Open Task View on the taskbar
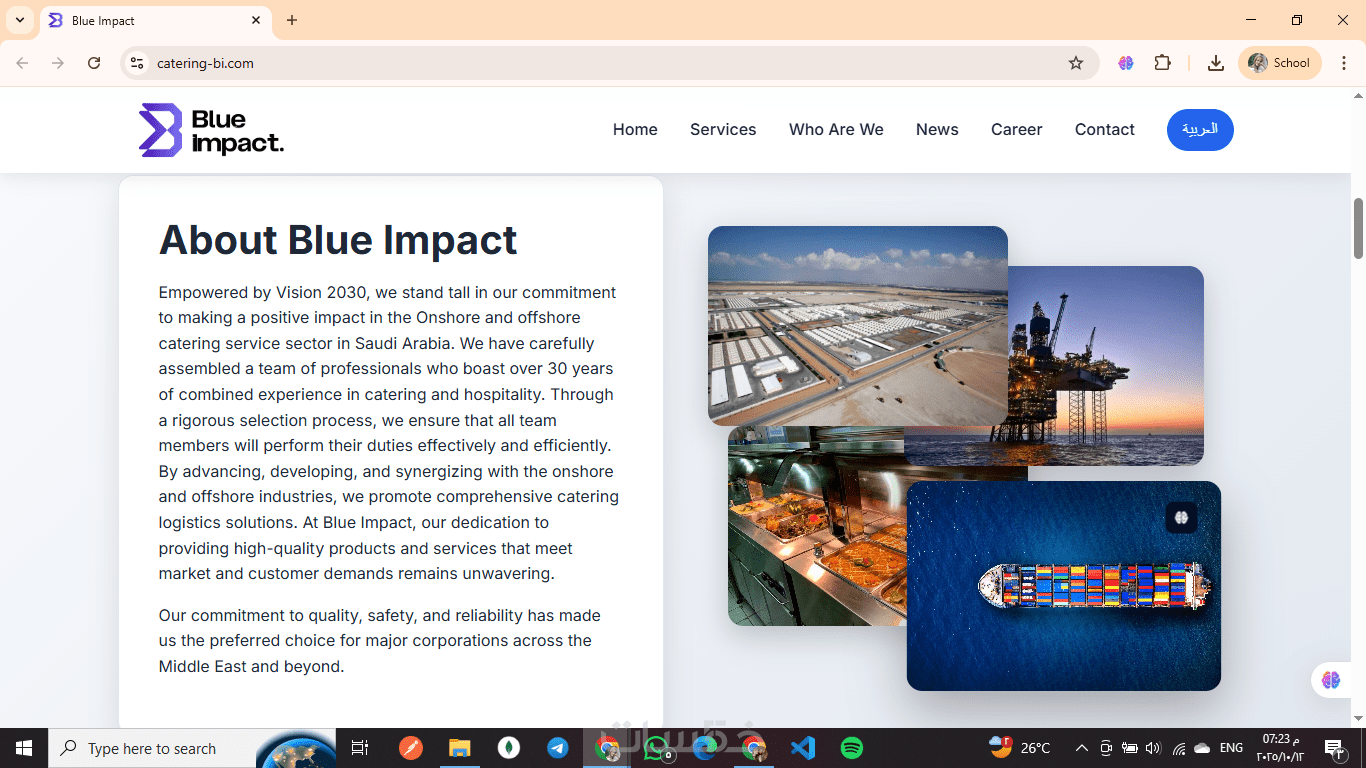Viewport: 1366px width, 768px height. pos(360,748)
